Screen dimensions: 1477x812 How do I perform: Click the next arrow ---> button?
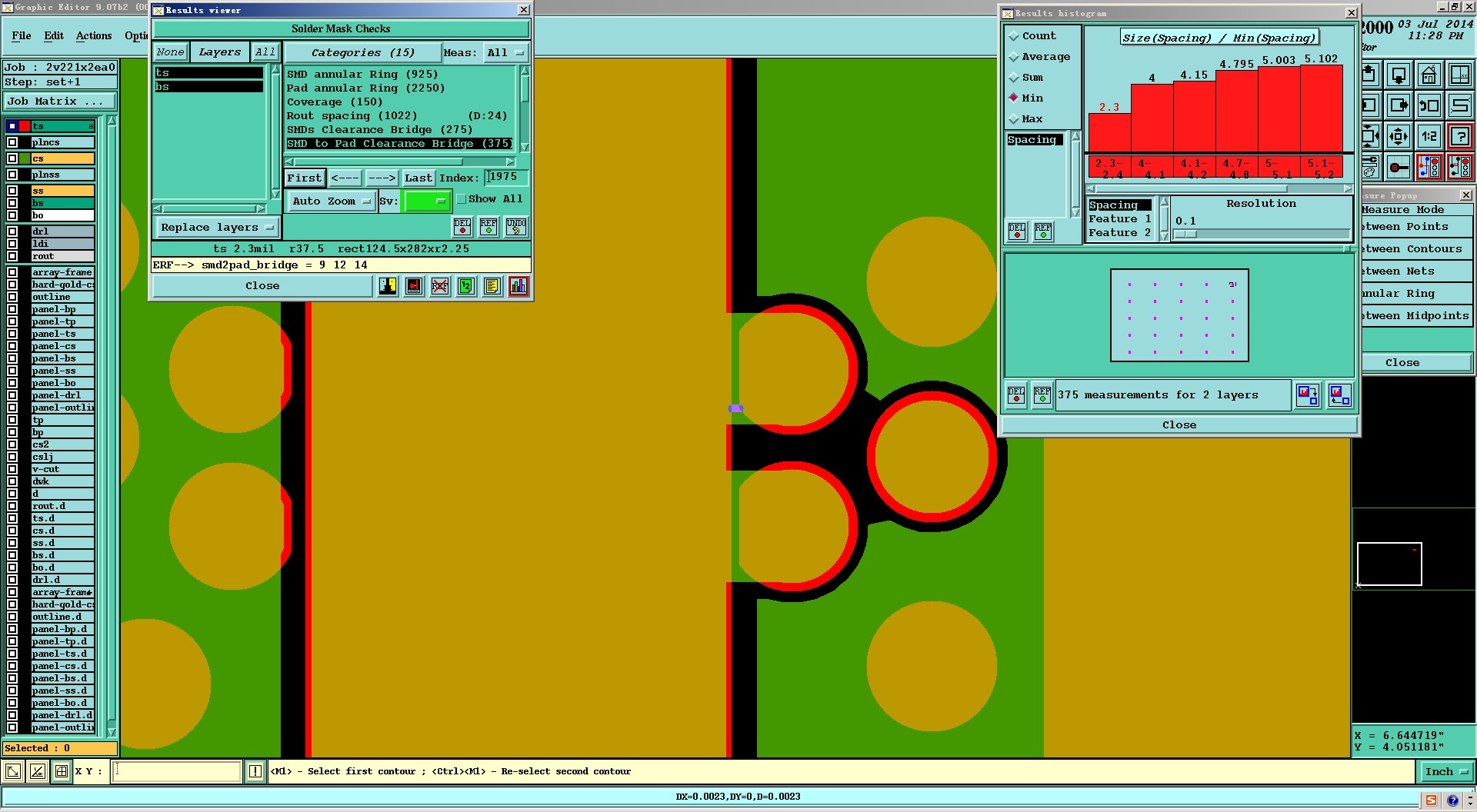point(382,178)
